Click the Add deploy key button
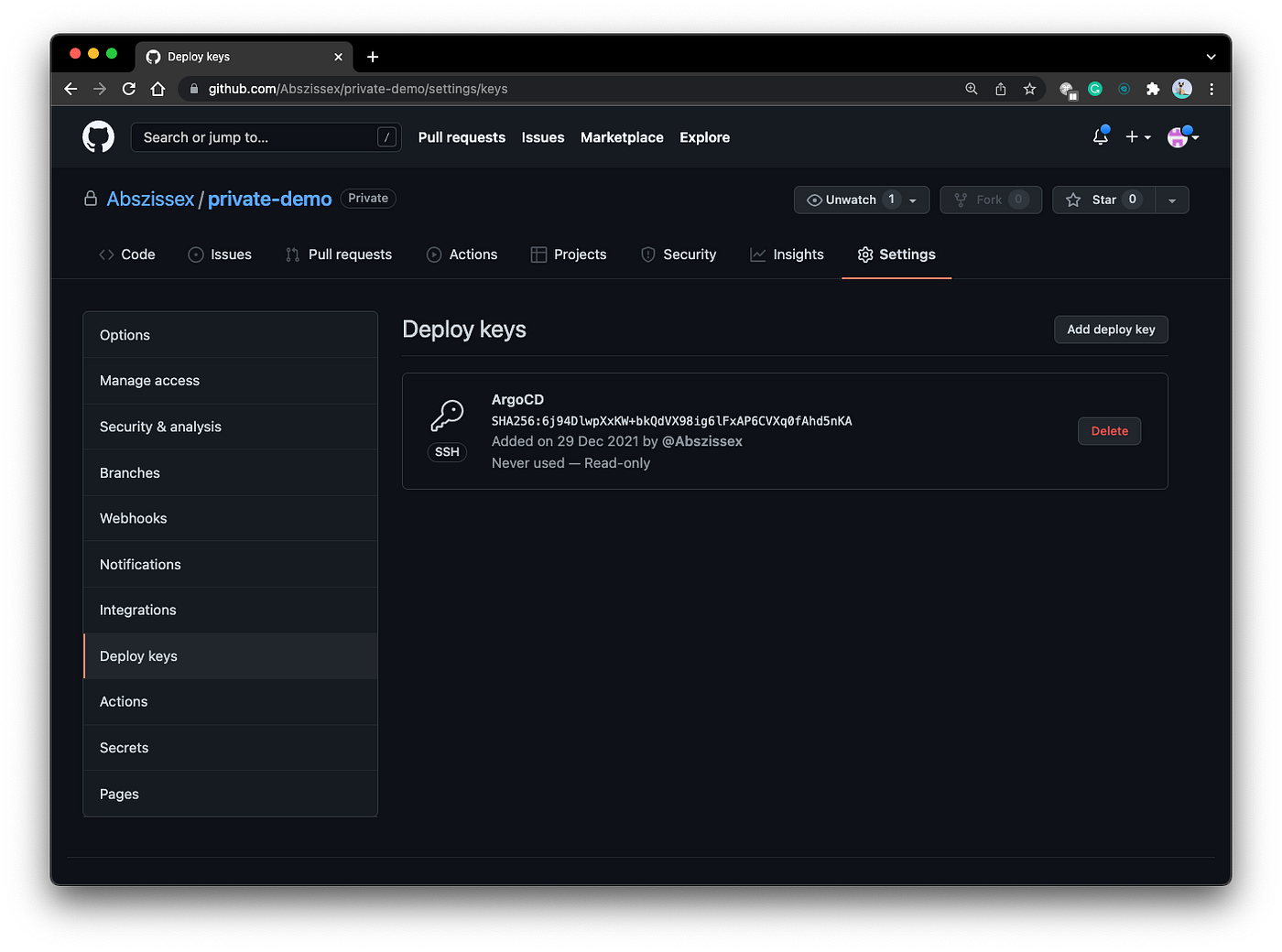The height and width of the screenshot is (952, 1282). (1111, 330)
